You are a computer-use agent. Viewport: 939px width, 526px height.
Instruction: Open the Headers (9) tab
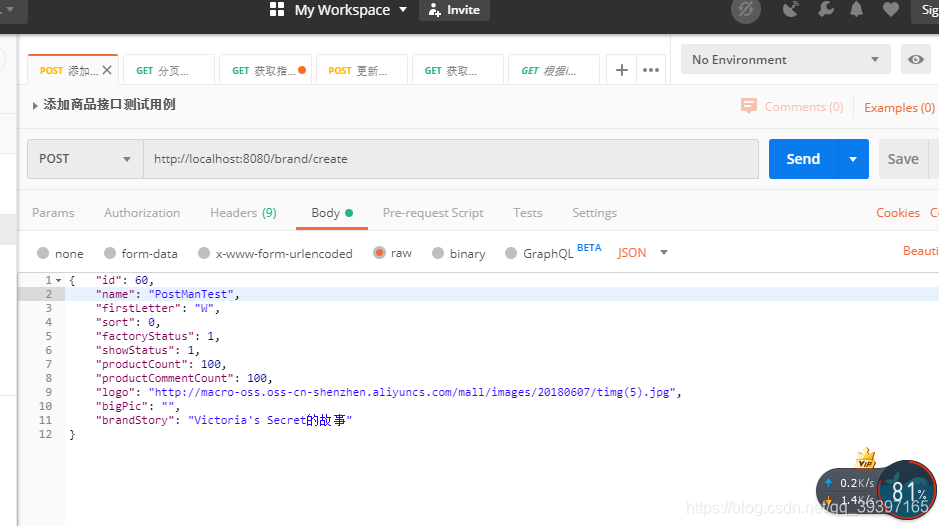(x=243, y=213)
